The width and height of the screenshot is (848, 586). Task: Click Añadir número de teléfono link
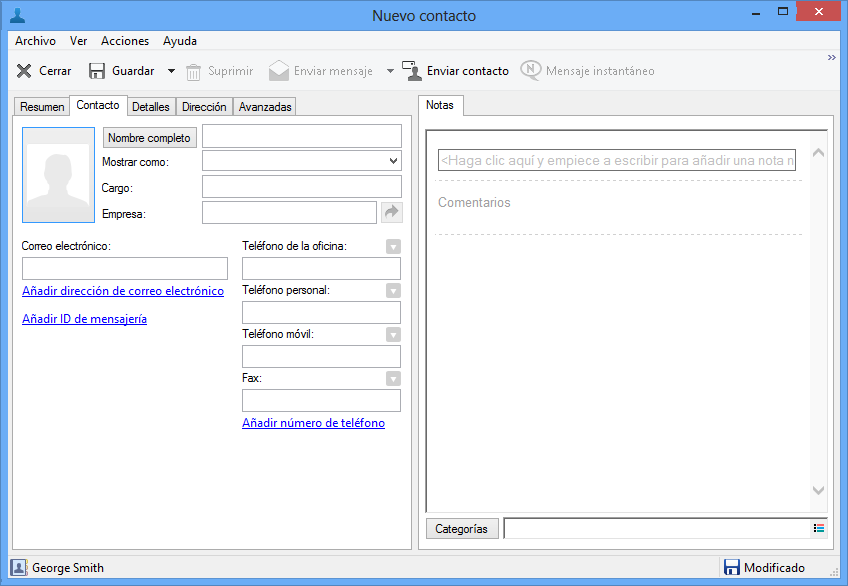click(314, 423)
